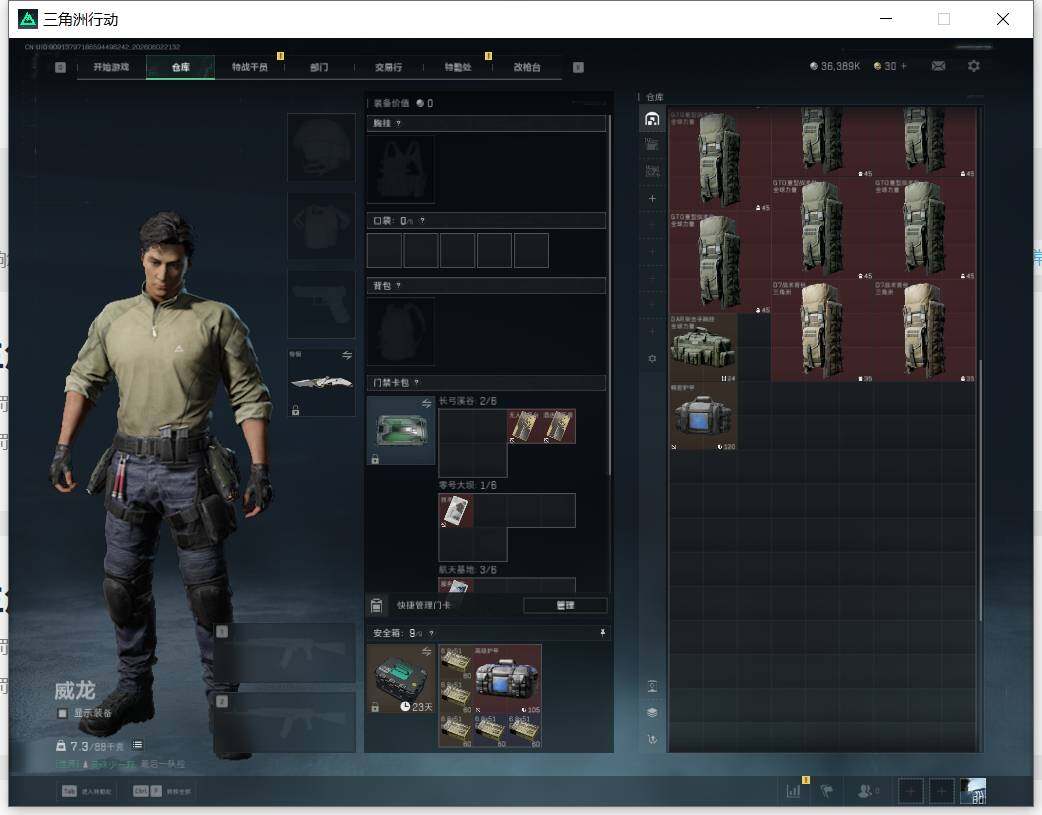The width and height of the screenshot is (1042, 815).
Task: Invite teammate with second plus slot
Action: point(942,791)
